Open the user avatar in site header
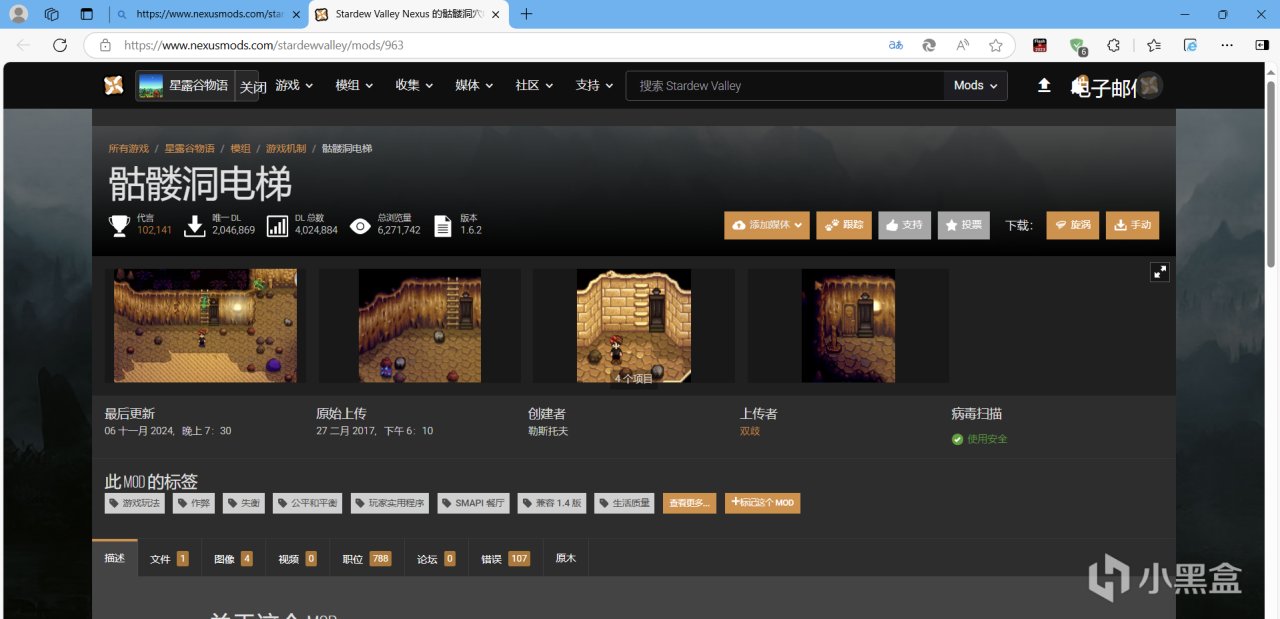 tap(1150, 86)
